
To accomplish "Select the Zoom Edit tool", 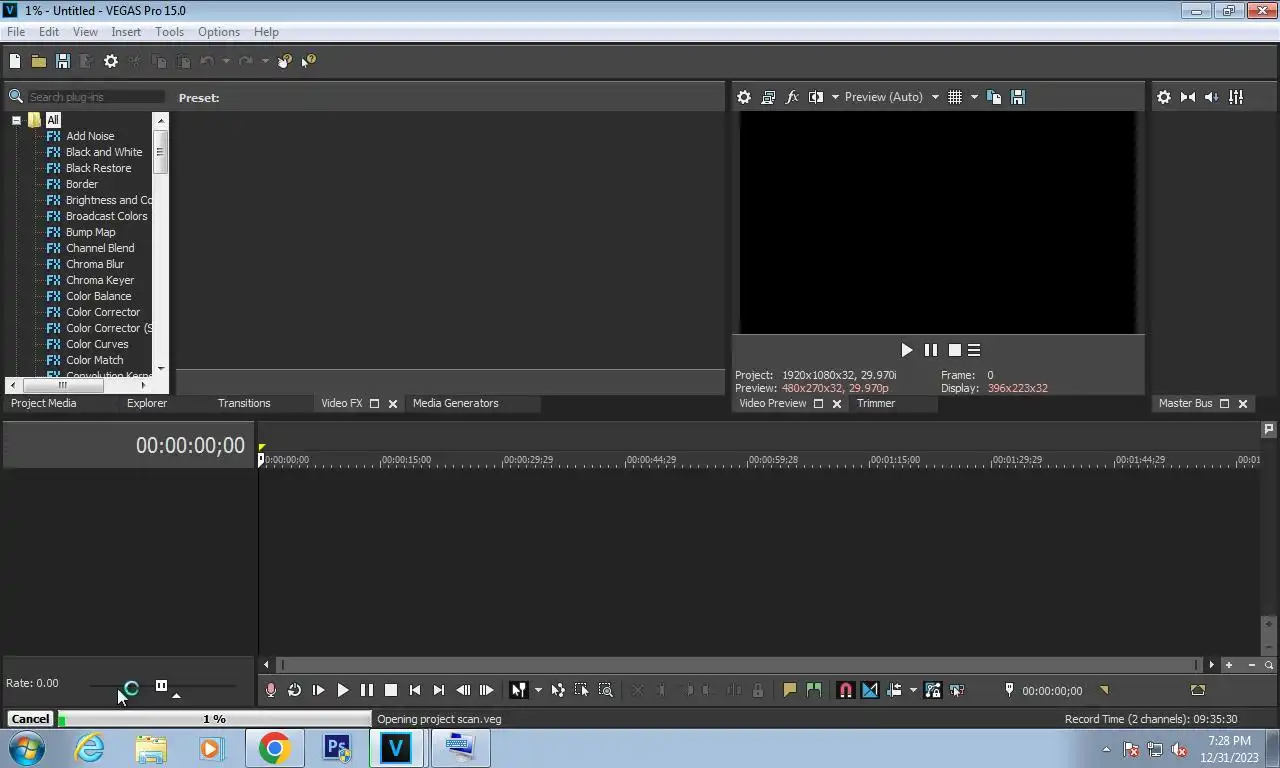I will (606, 690).
